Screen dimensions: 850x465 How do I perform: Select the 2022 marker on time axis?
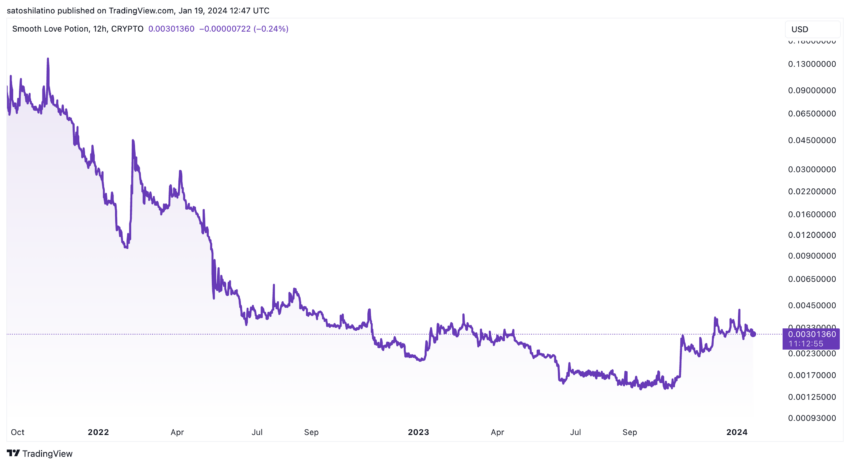[98, 432]
